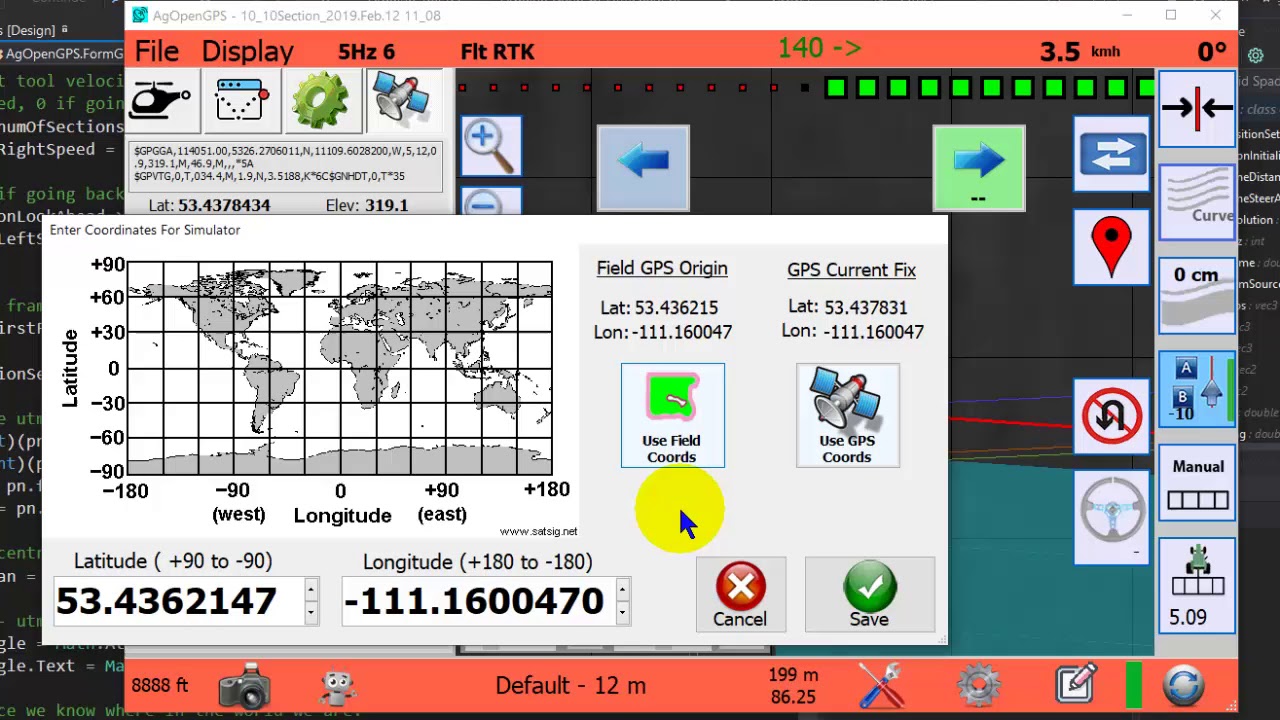The width and height of the screenshot is (1280, 720).
Task: Increase longitude with up spinner arrow
Action: coord(623,589)
